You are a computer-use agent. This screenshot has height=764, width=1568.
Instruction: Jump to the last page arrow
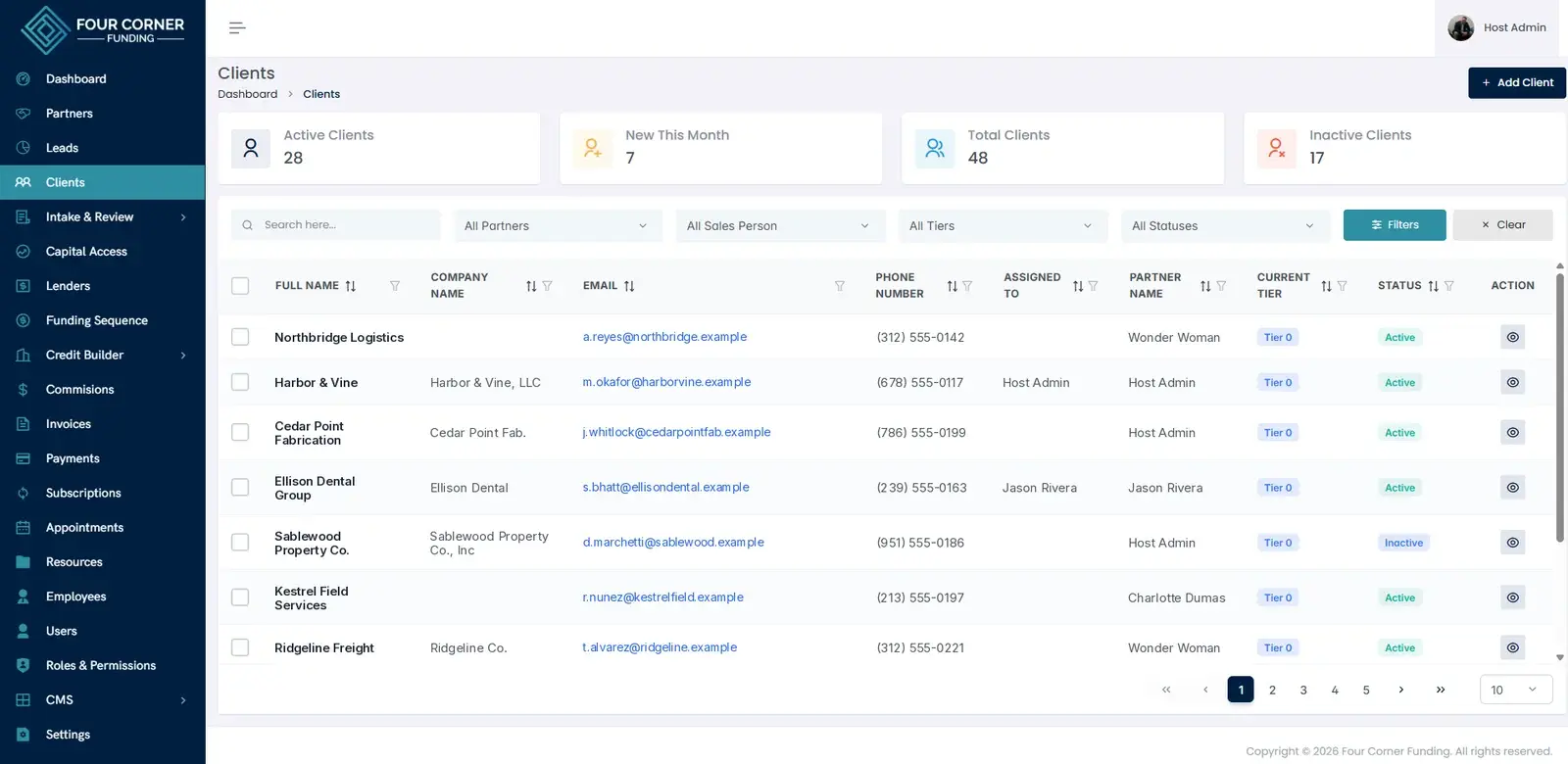click(x=1440, y=690)
